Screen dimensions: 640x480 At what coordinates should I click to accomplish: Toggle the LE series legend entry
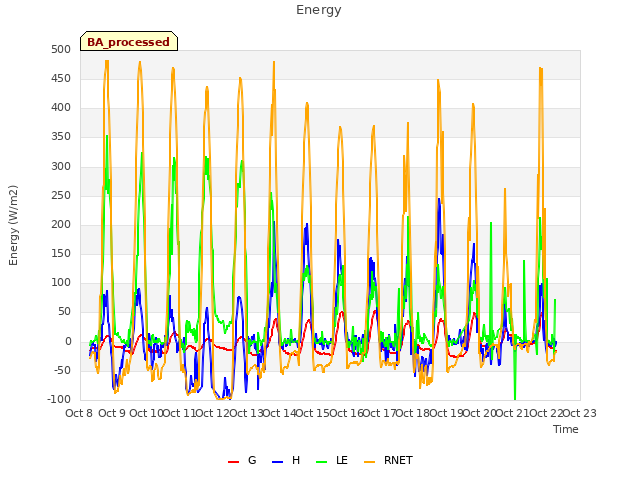coord(332,460)
